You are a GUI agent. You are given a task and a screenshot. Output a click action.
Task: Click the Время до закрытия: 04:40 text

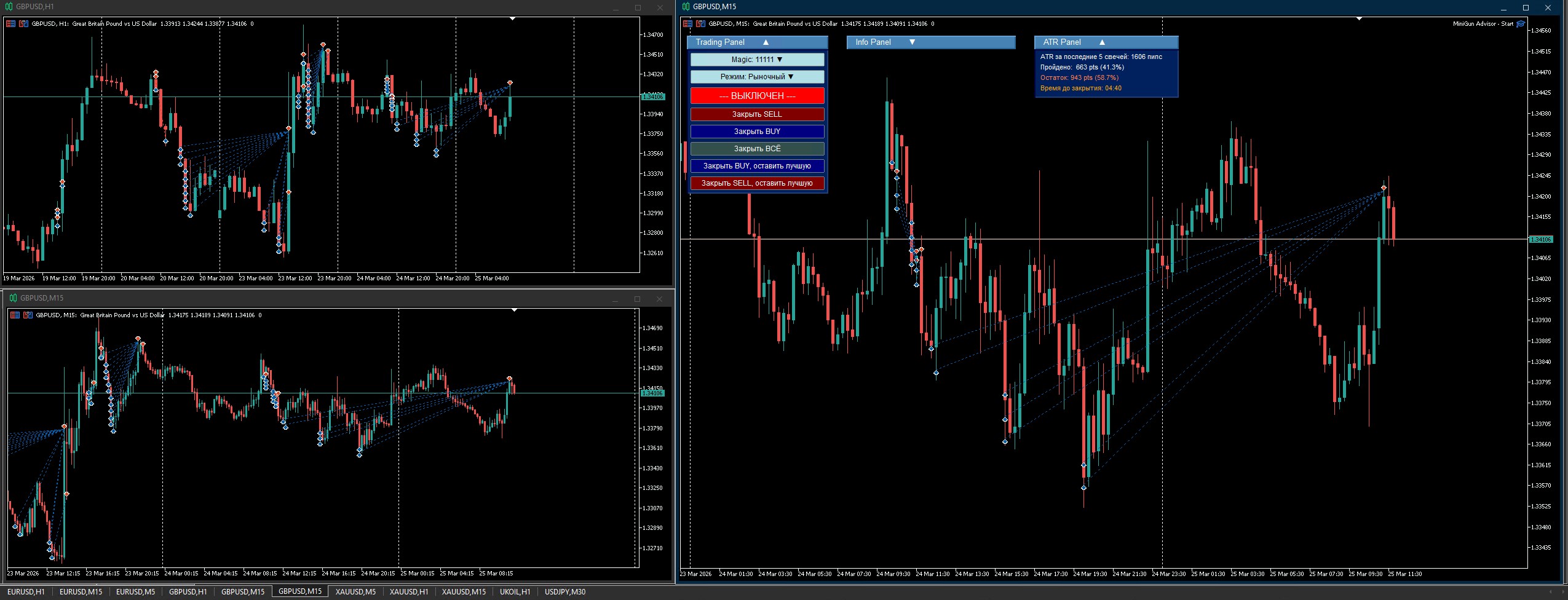coord(1080,88)
